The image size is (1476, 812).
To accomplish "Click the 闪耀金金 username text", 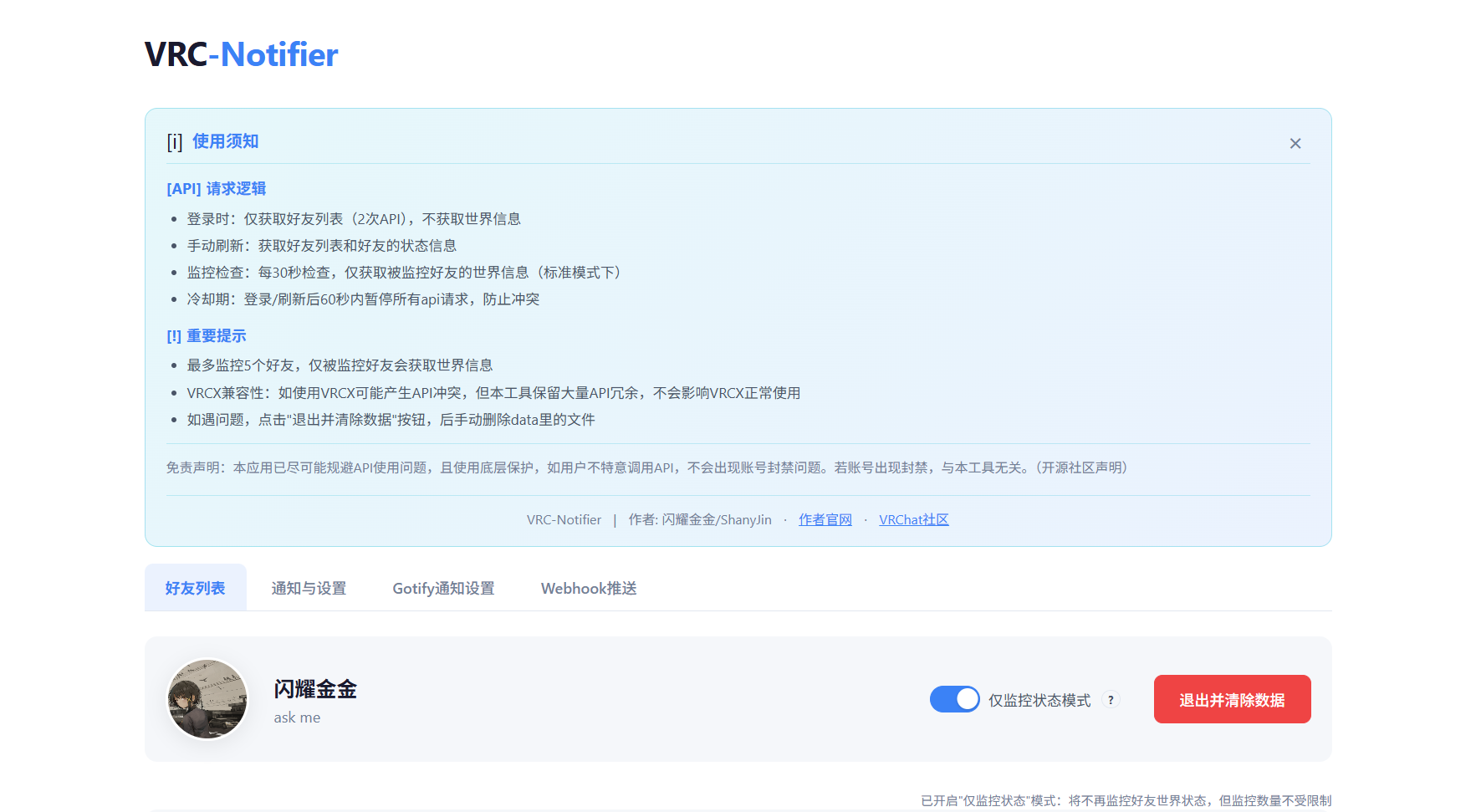I will [x=315, y=689].
